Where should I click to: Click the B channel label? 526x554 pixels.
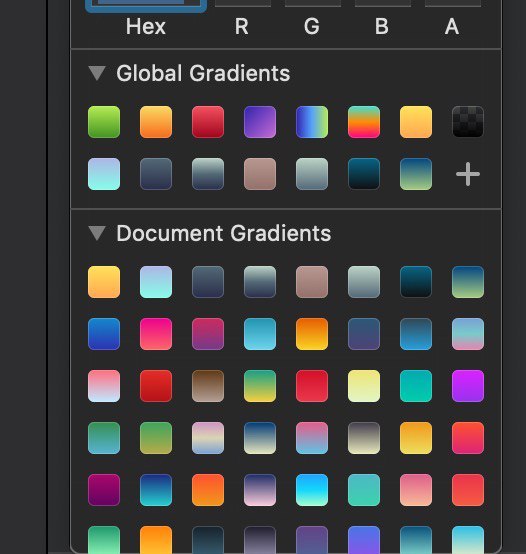click(x=382, y=27)
